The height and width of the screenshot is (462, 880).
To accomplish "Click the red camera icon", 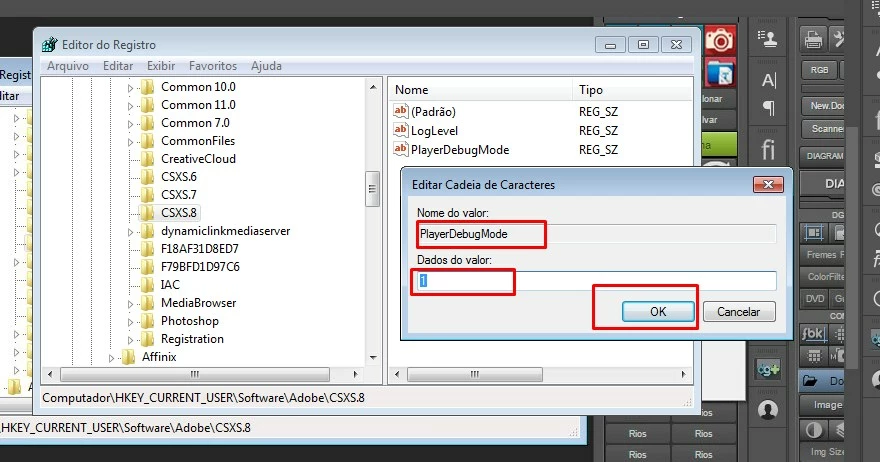I will [x=720, y=40].
